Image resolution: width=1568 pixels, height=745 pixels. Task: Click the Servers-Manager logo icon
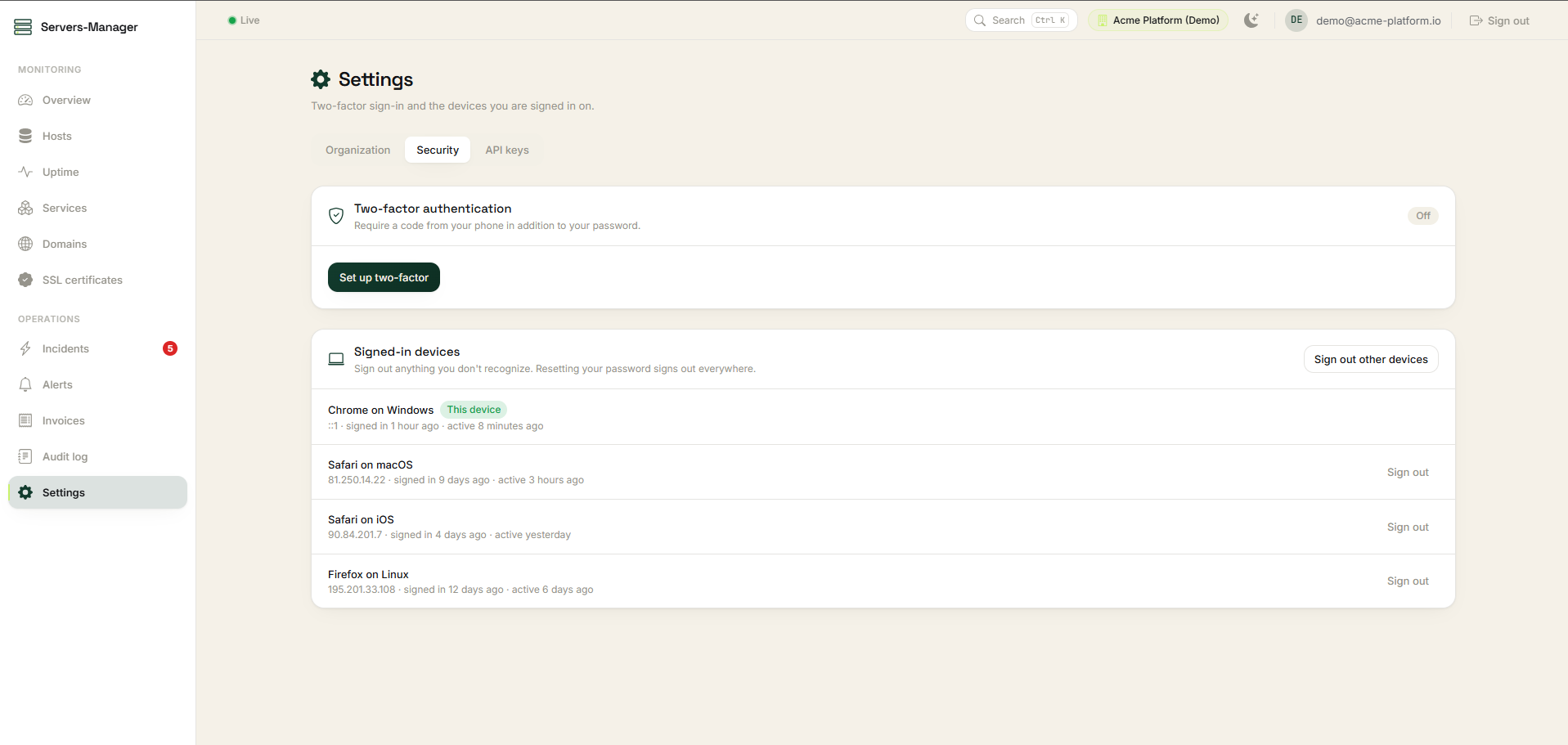point(23,27)
